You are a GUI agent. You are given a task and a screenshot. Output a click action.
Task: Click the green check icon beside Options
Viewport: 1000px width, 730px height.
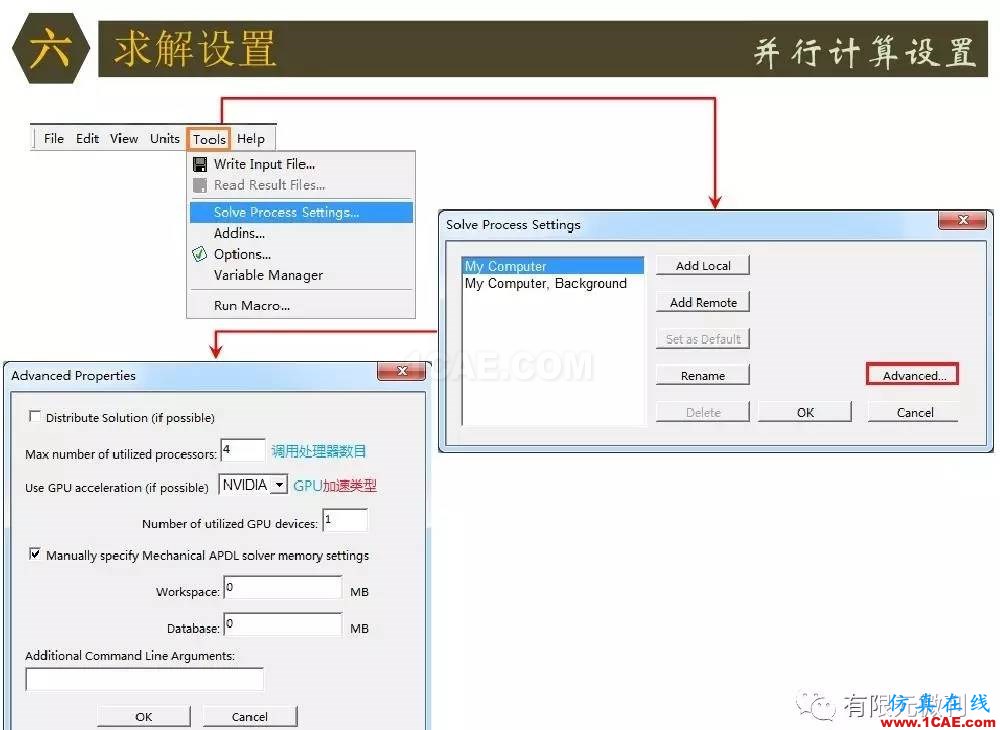[x=200, y=254]
